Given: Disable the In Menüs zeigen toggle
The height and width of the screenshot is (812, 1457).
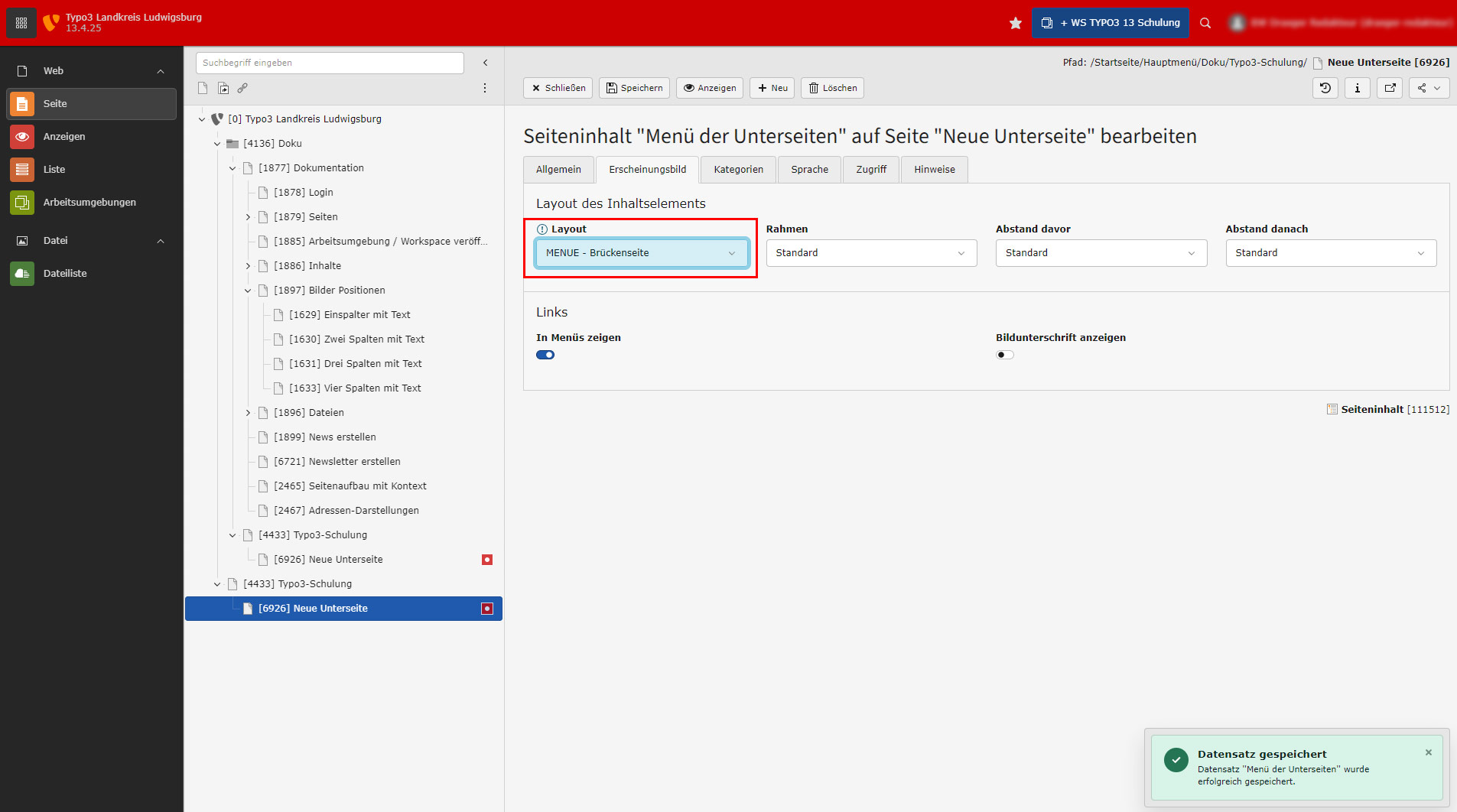Looking at the screenshot, I should click(545, 355).
